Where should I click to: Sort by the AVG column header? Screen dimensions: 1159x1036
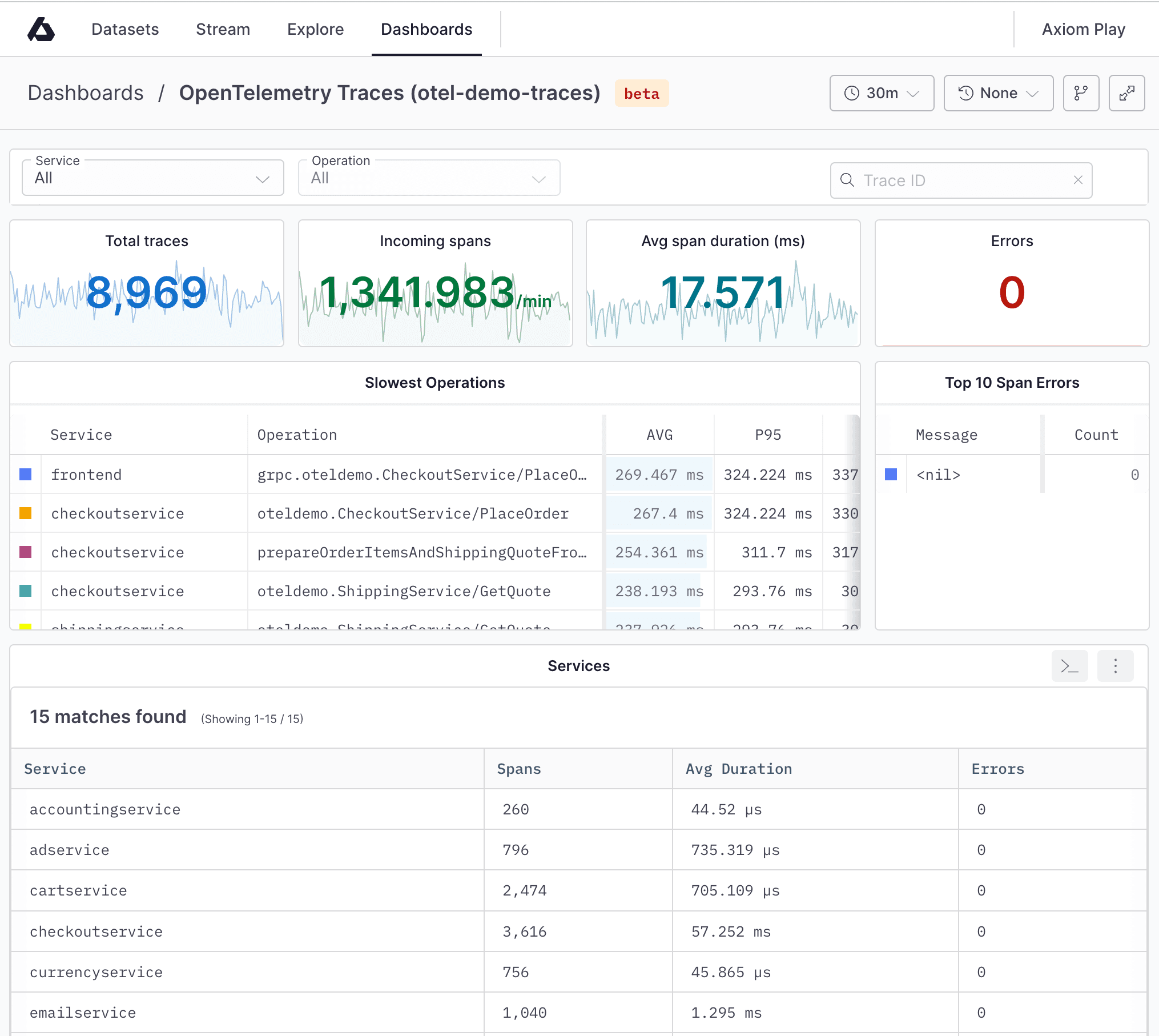[659, 435]
